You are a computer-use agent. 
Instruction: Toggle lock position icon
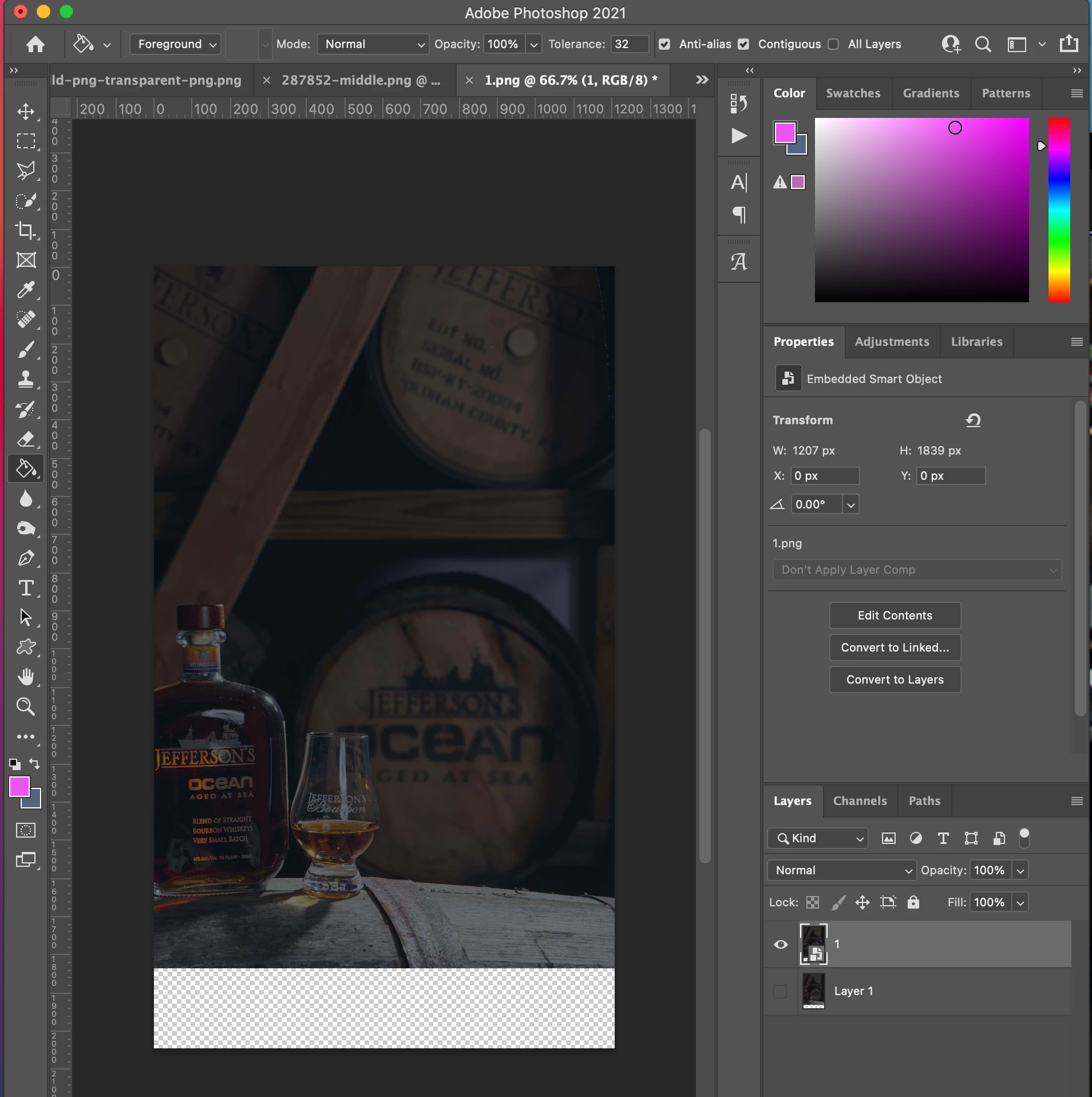[x=862, y=902]
